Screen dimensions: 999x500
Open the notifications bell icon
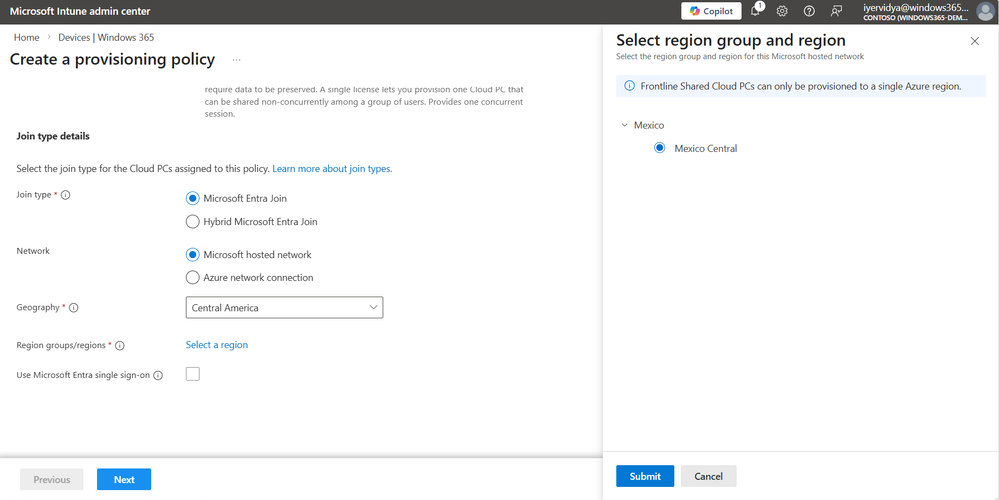pos(756,11)
